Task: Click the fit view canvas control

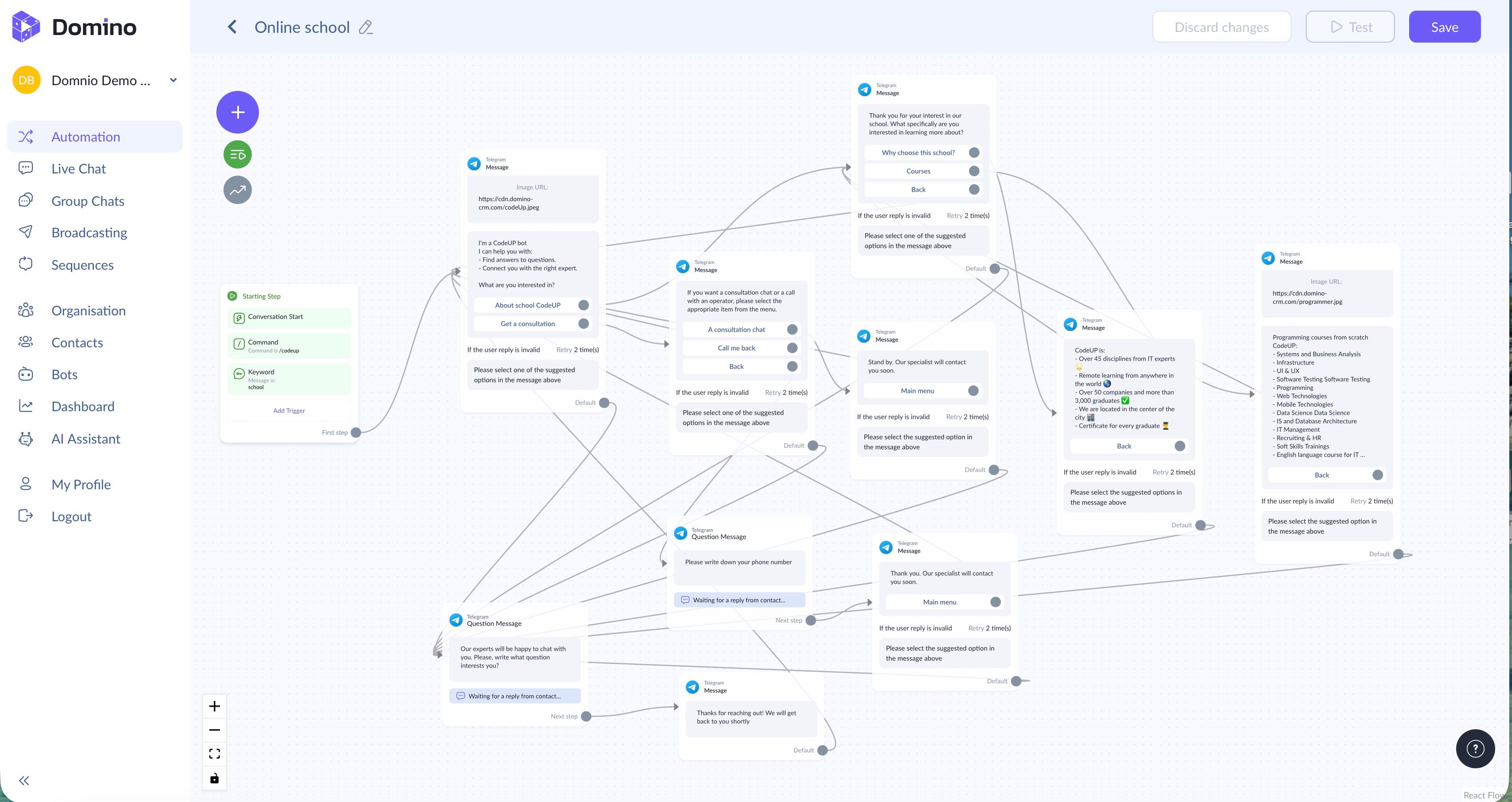Action: pos(214,753)
